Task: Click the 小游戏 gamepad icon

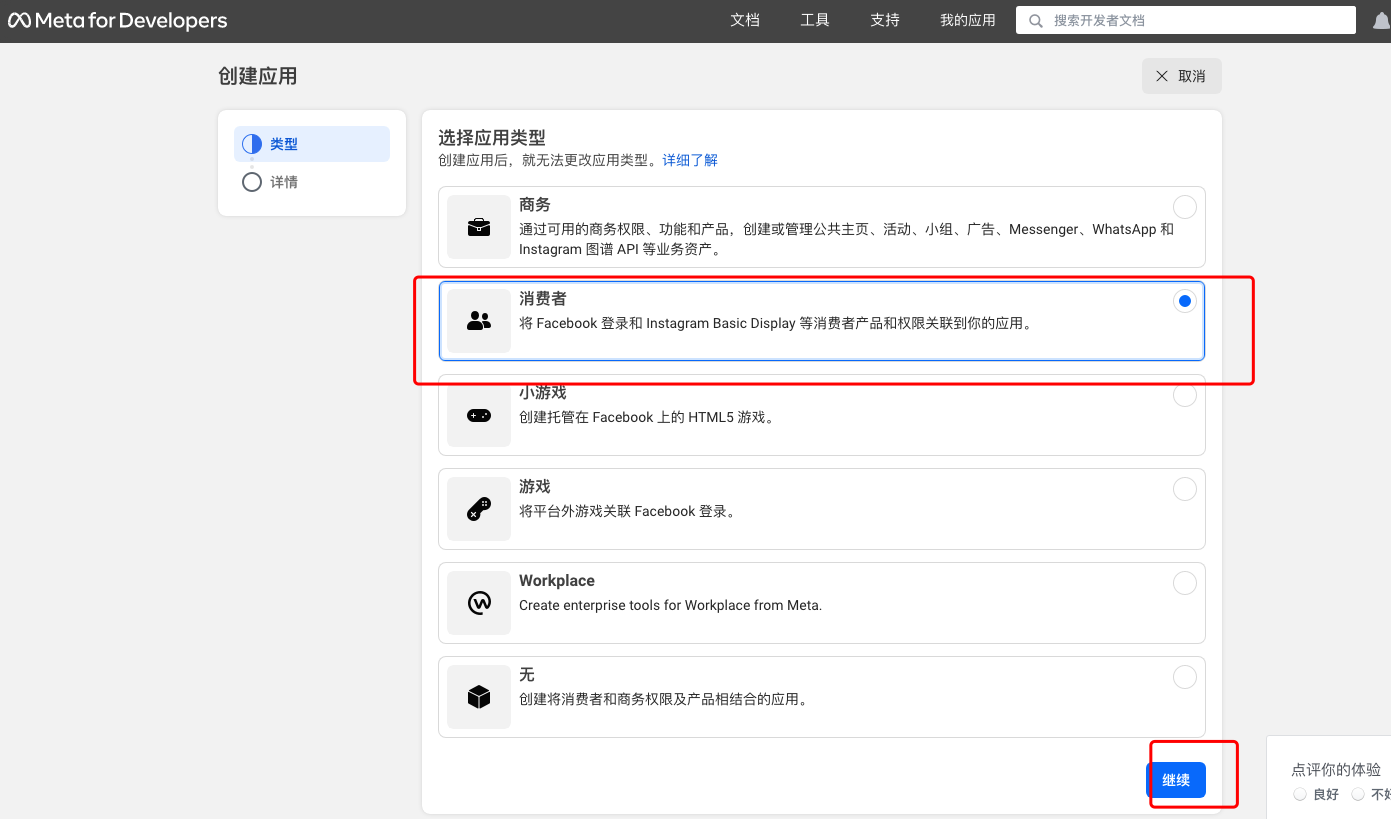Action: click(479, 415)
